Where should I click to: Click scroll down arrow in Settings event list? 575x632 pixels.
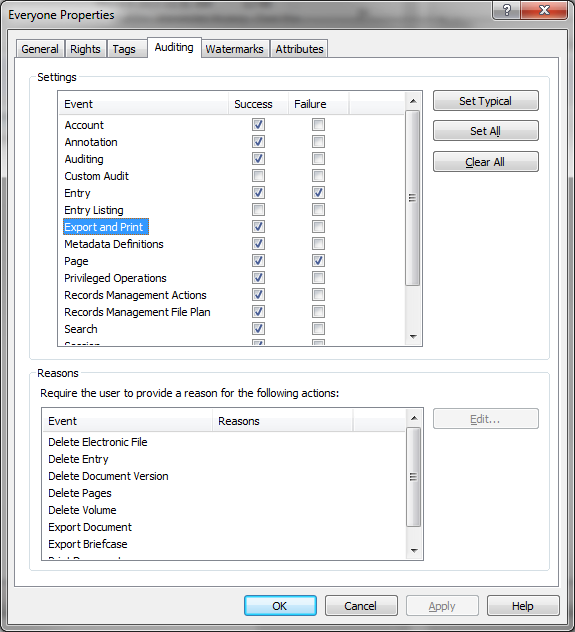413,337
